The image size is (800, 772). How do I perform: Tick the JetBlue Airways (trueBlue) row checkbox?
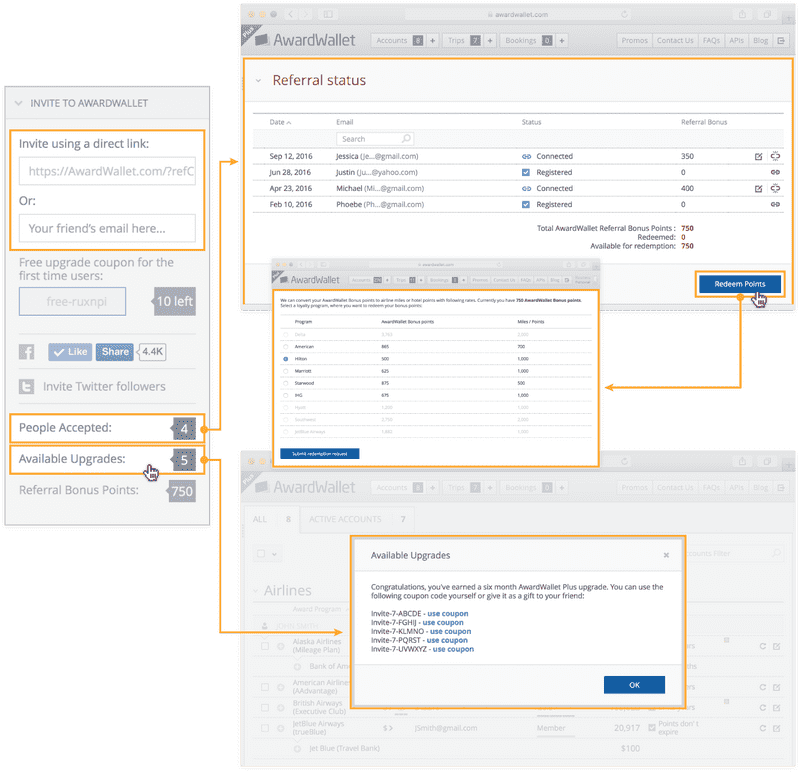tap(265, 728)
